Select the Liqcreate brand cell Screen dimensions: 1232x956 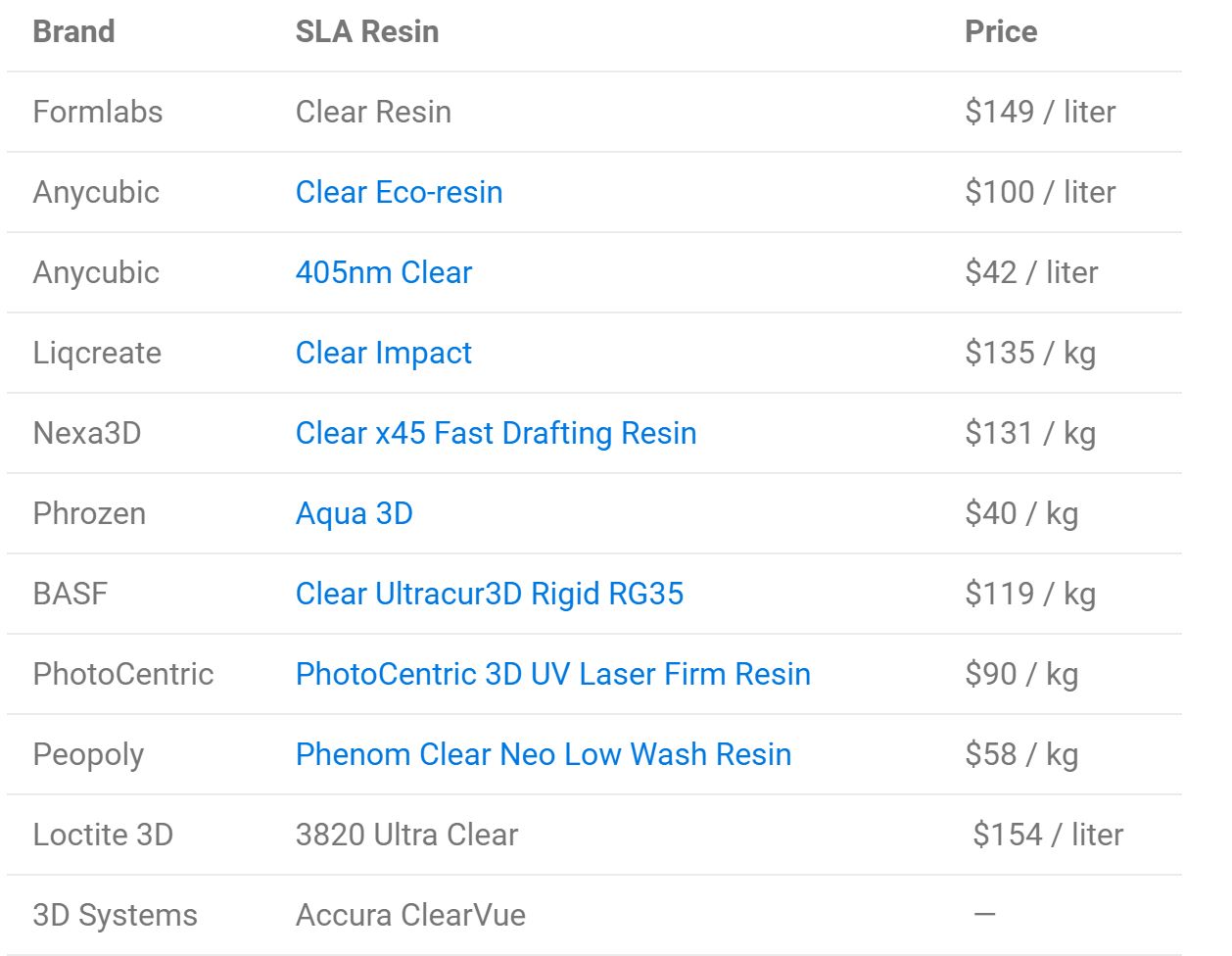pos(97,353)
